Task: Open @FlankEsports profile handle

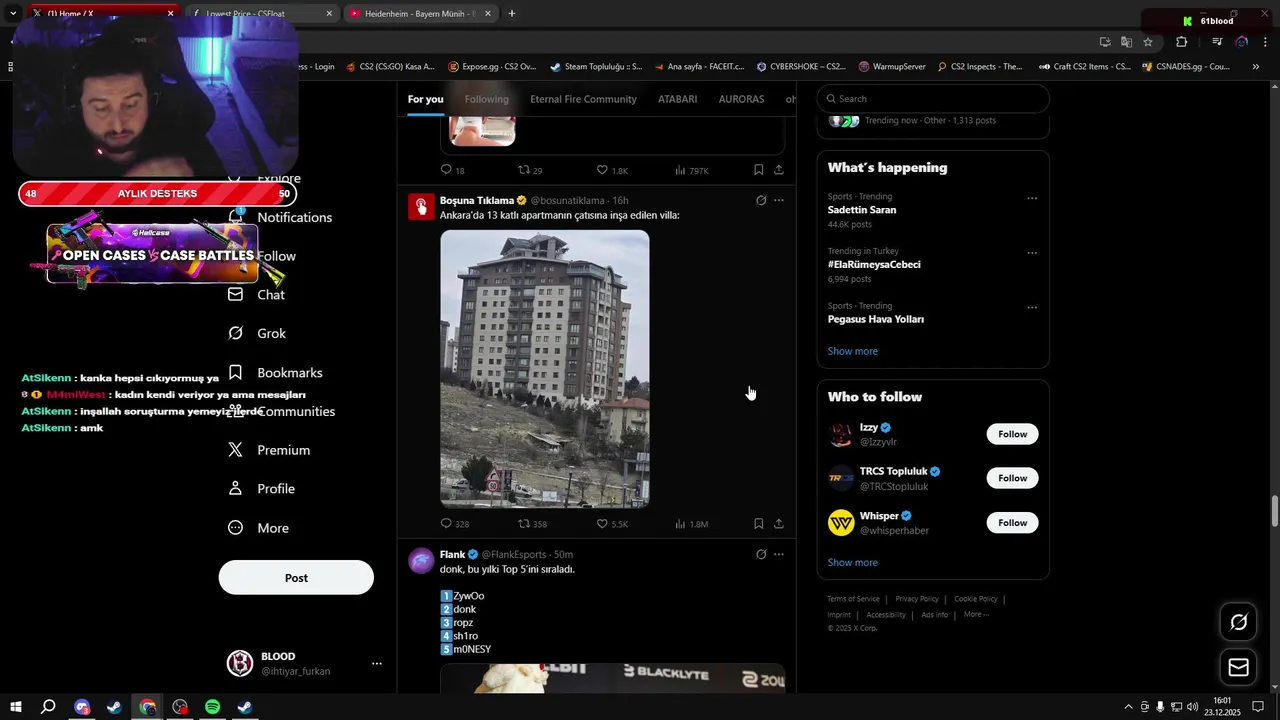Action: point(514,554)
